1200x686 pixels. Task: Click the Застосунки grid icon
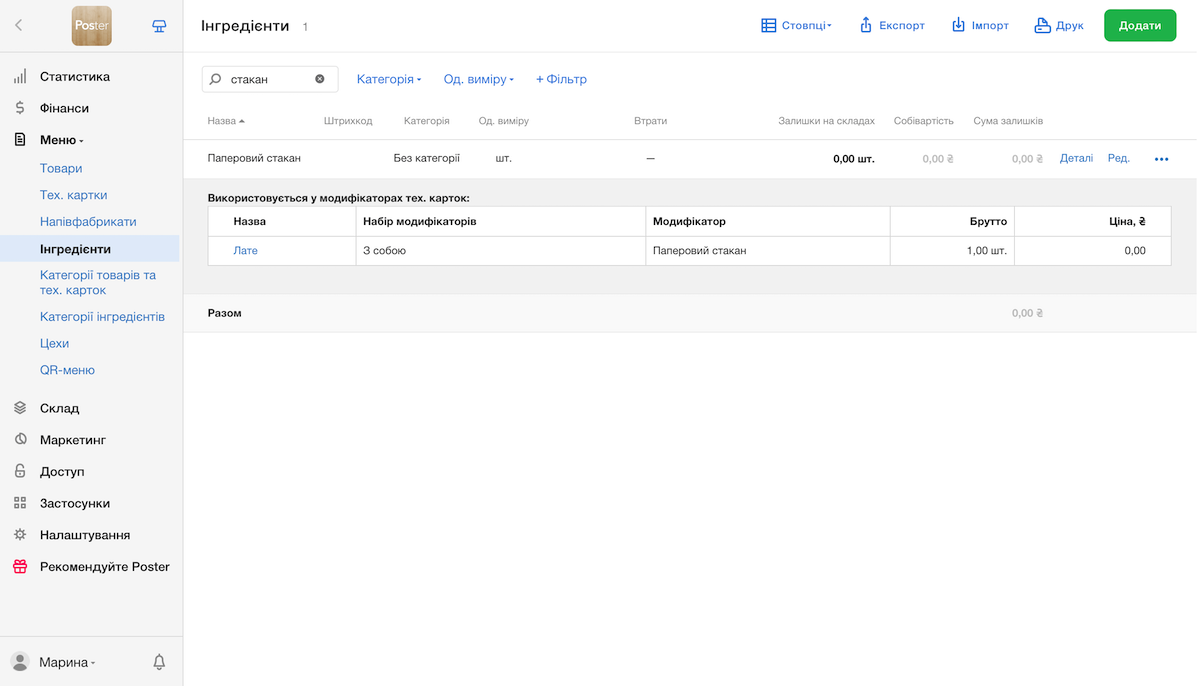[20, 503]
